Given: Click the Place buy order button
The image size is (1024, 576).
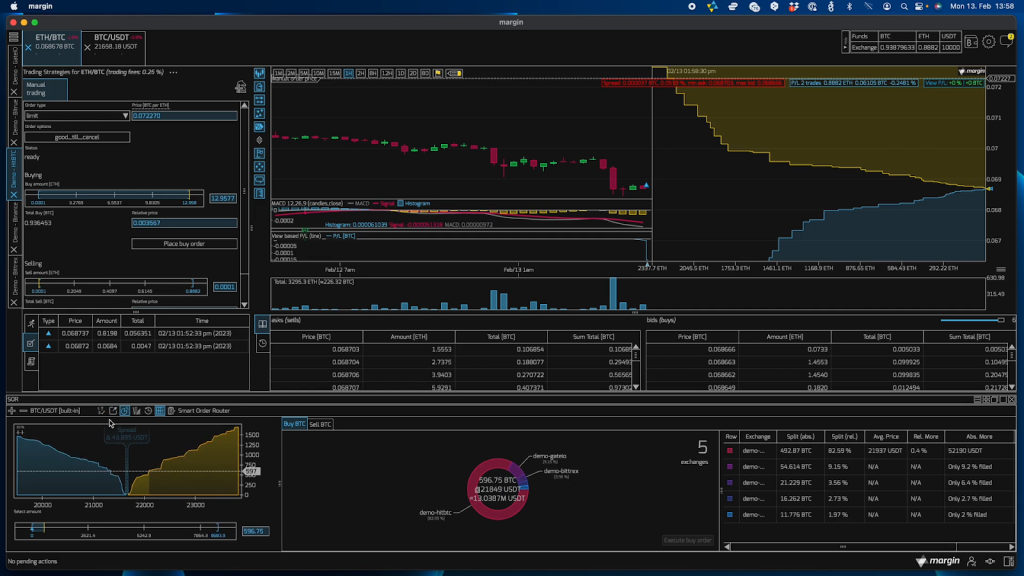Looking at the screenshot, I should pyautogui.click(x=184, y=244).
